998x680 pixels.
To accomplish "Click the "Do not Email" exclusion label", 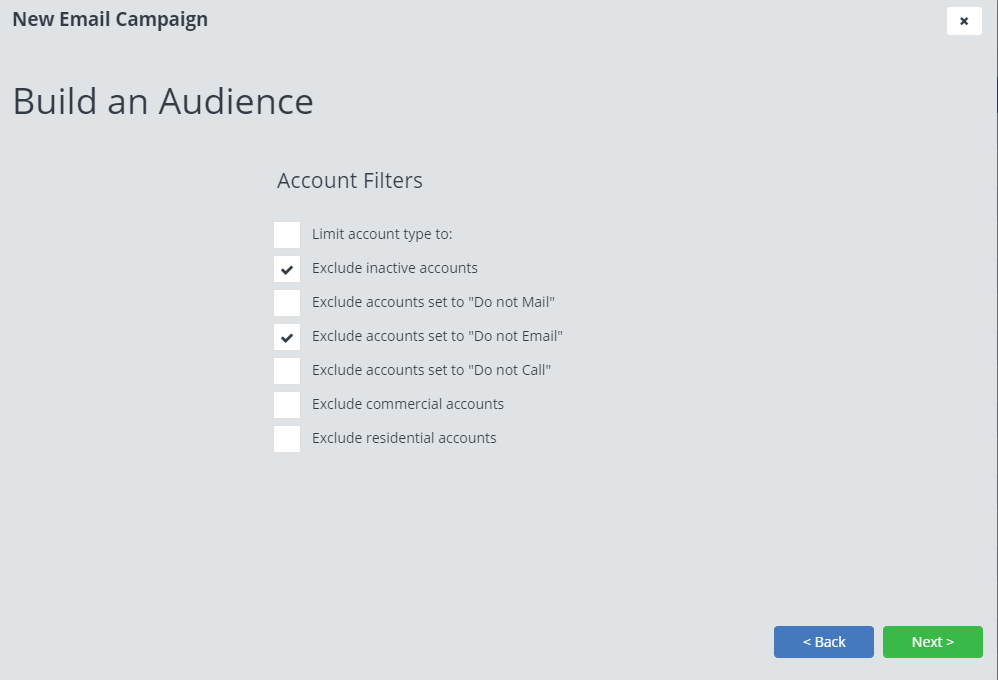I will 437,336.
